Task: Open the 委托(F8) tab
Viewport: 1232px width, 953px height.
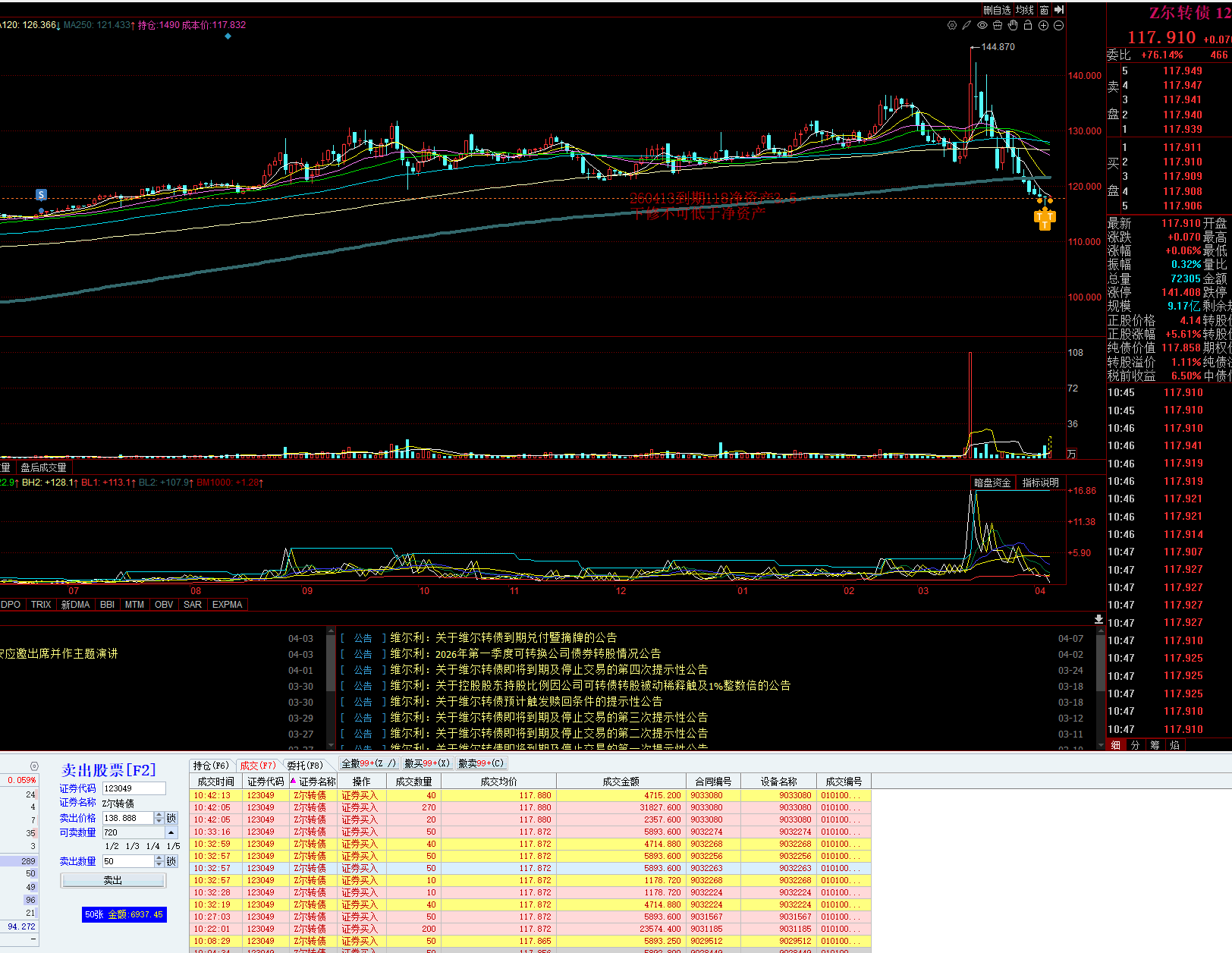Action: click(x=305, y=765)
